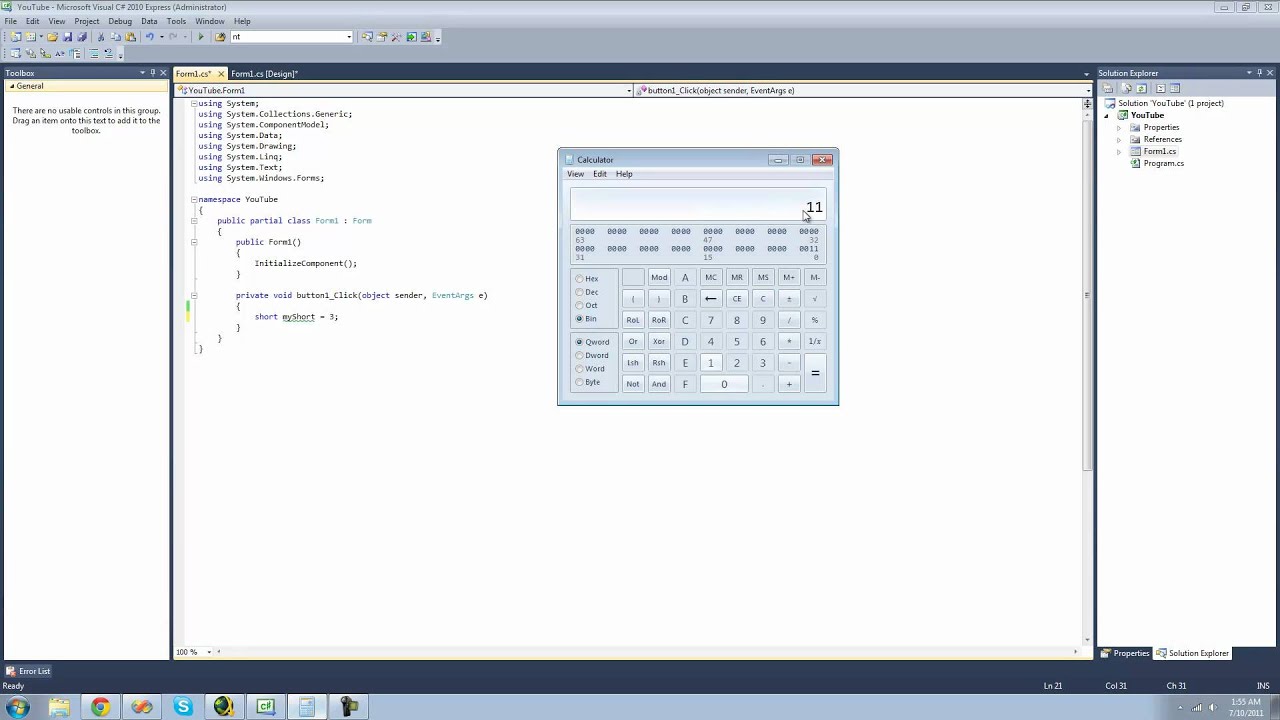
Task: Click the Xor button in Calculator
Action: pyautogui.click(x=659, y=342)
